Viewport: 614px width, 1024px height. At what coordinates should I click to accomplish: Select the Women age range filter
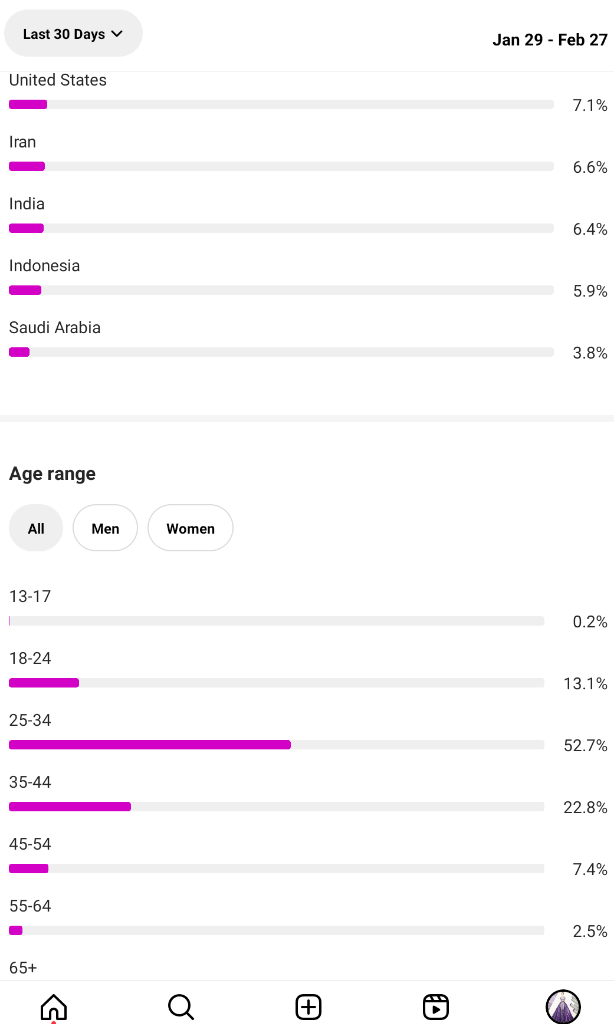coord(190,528)
